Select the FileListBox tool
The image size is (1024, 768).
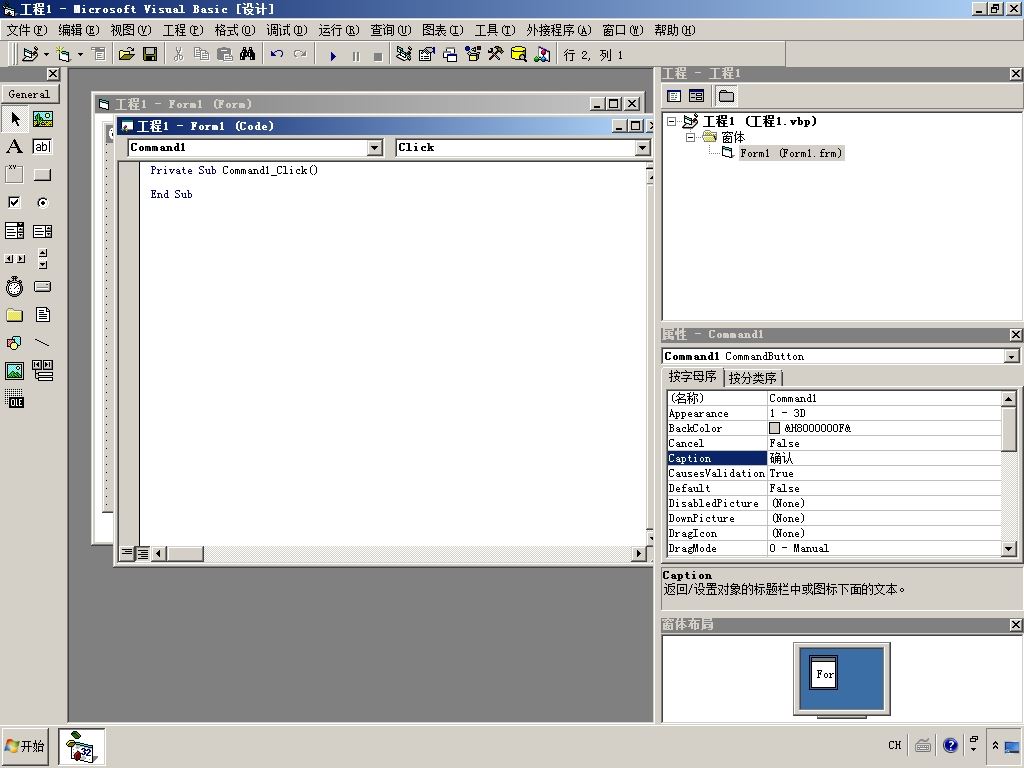42,315
